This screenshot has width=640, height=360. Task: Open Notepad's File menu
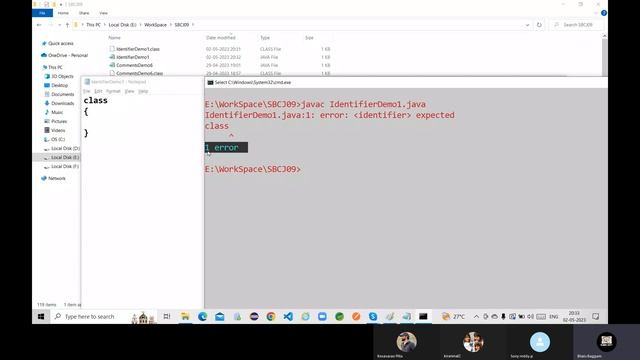87,91
